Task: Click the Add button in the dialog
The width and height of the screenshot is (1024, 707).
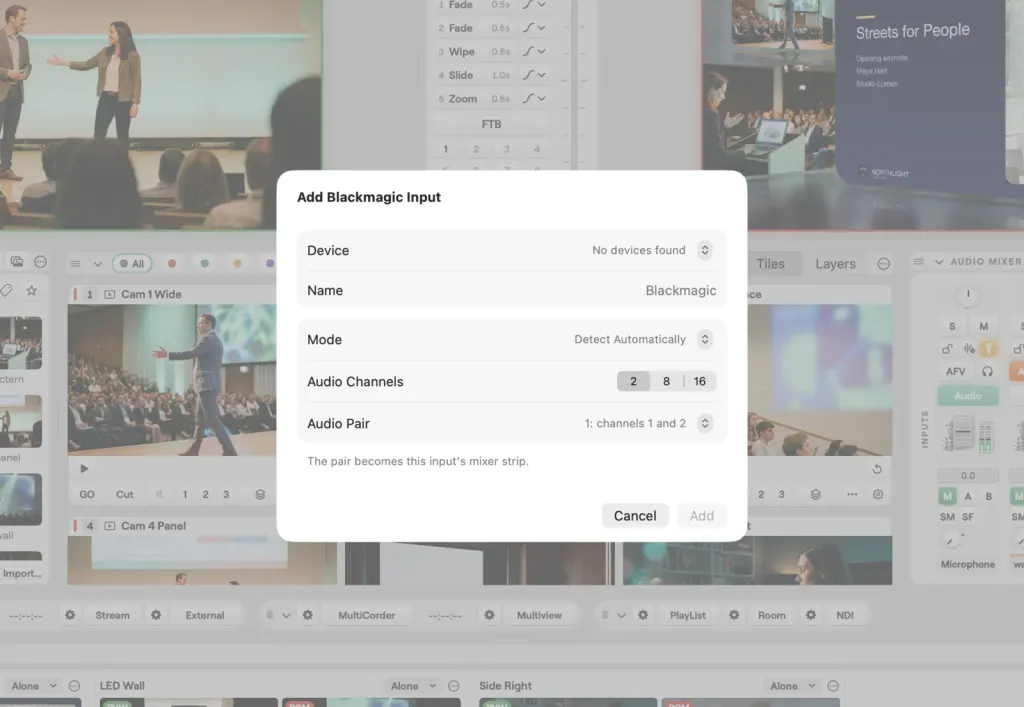Action: pos(702,516)
